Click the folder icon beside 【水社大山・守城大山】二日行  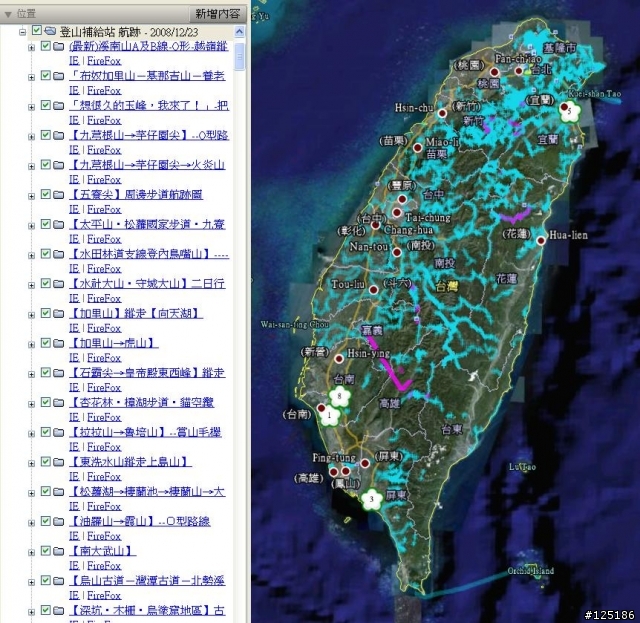pyautogui.click(x=58, y=284)
